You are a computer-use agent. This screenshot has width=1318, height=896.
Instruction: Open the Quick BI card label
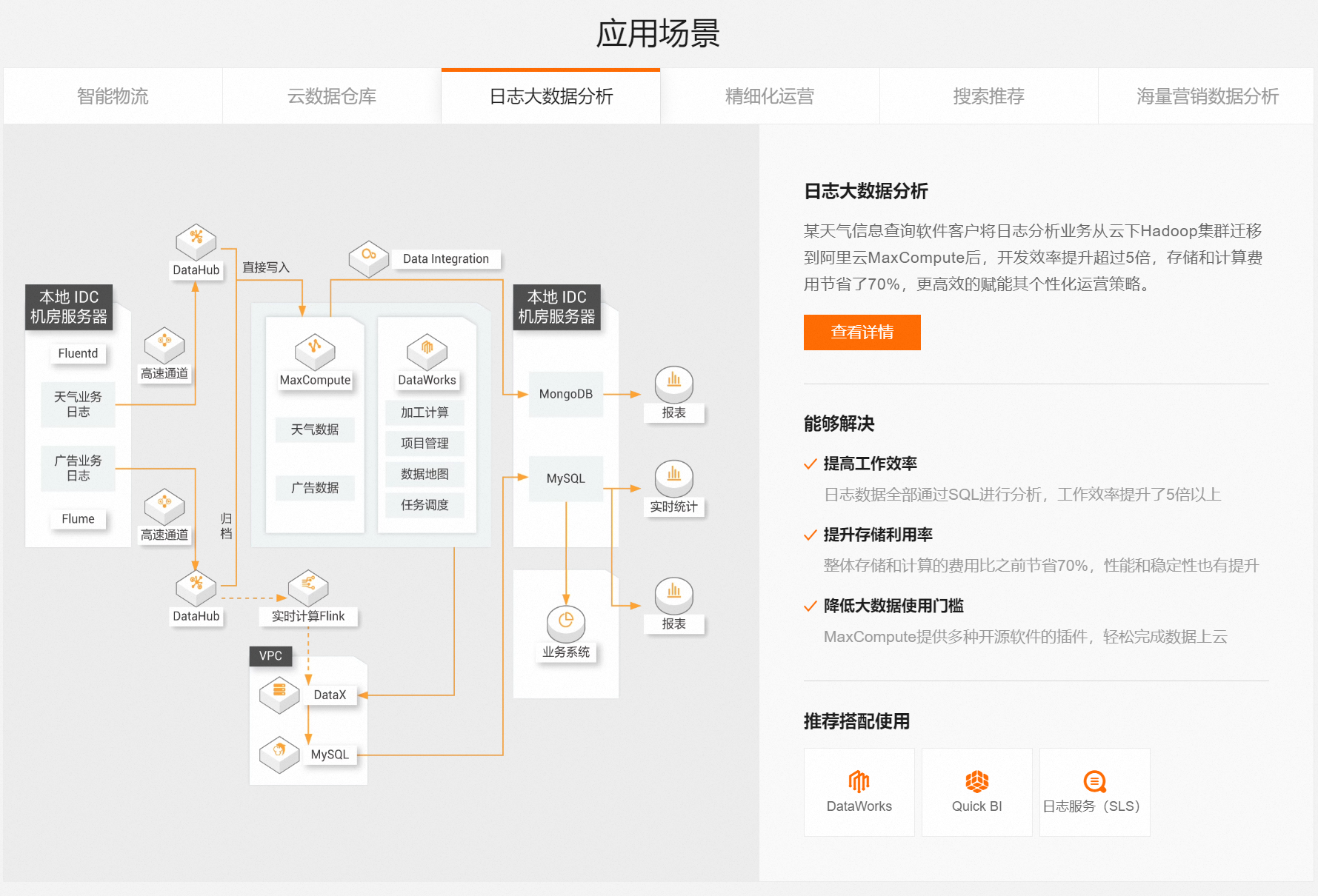coord(976,806)
